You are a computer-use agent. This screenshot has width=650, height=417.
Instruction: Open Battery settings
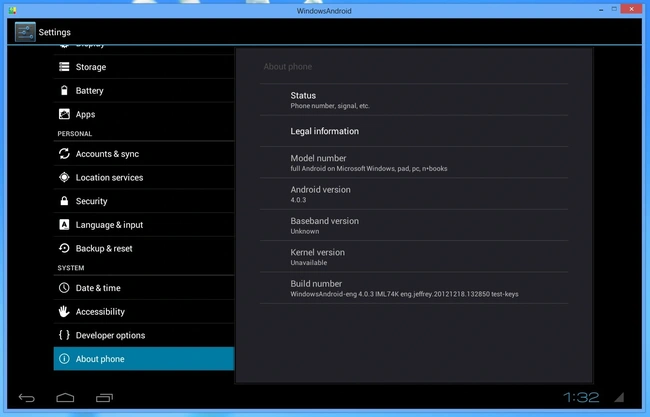[x=144, y=90]
